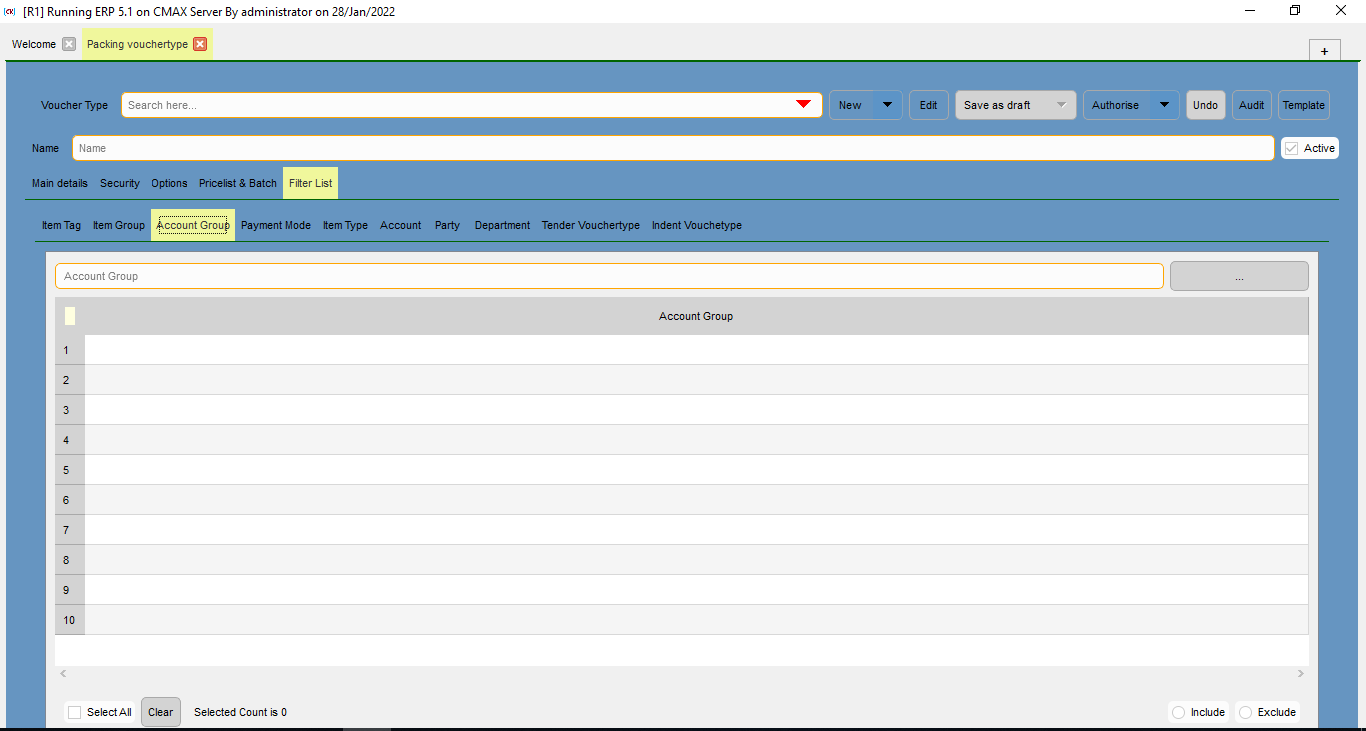
Task: Switch to the Payment Mode filter tab
Action: pyautogui.click(x=276, y=225)
